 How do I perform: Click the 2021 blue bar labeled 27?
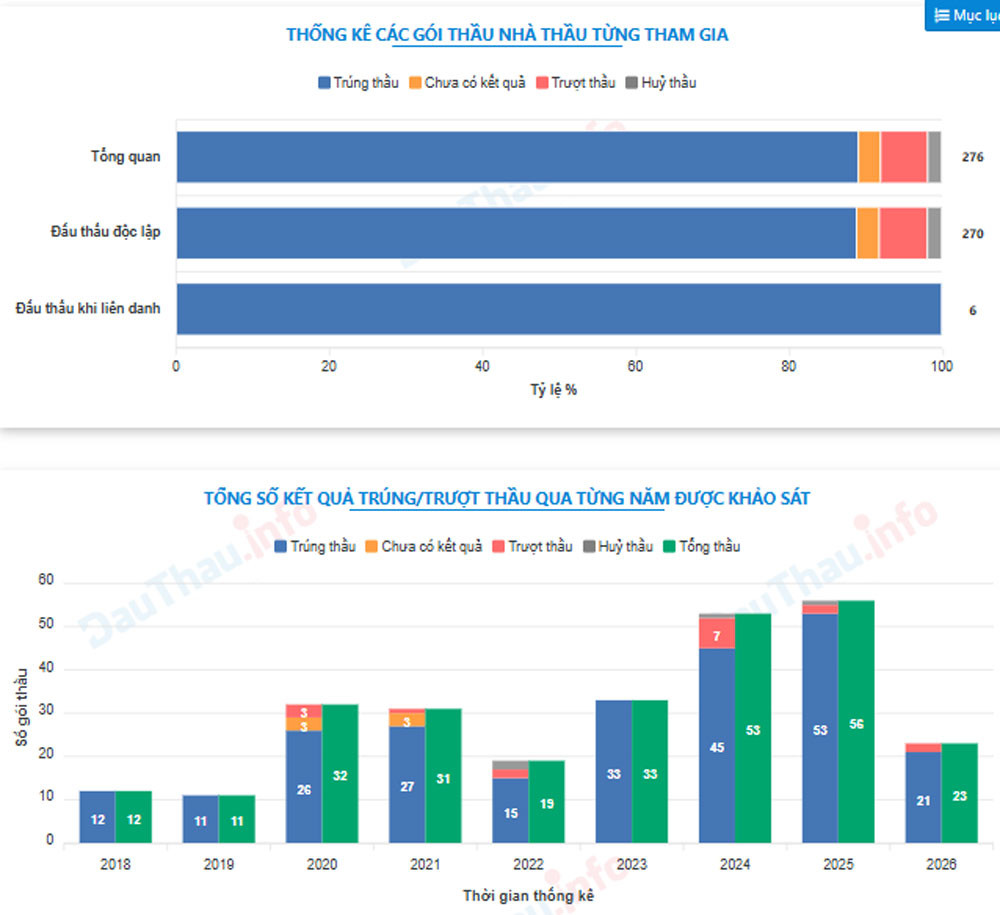point(407,784)
